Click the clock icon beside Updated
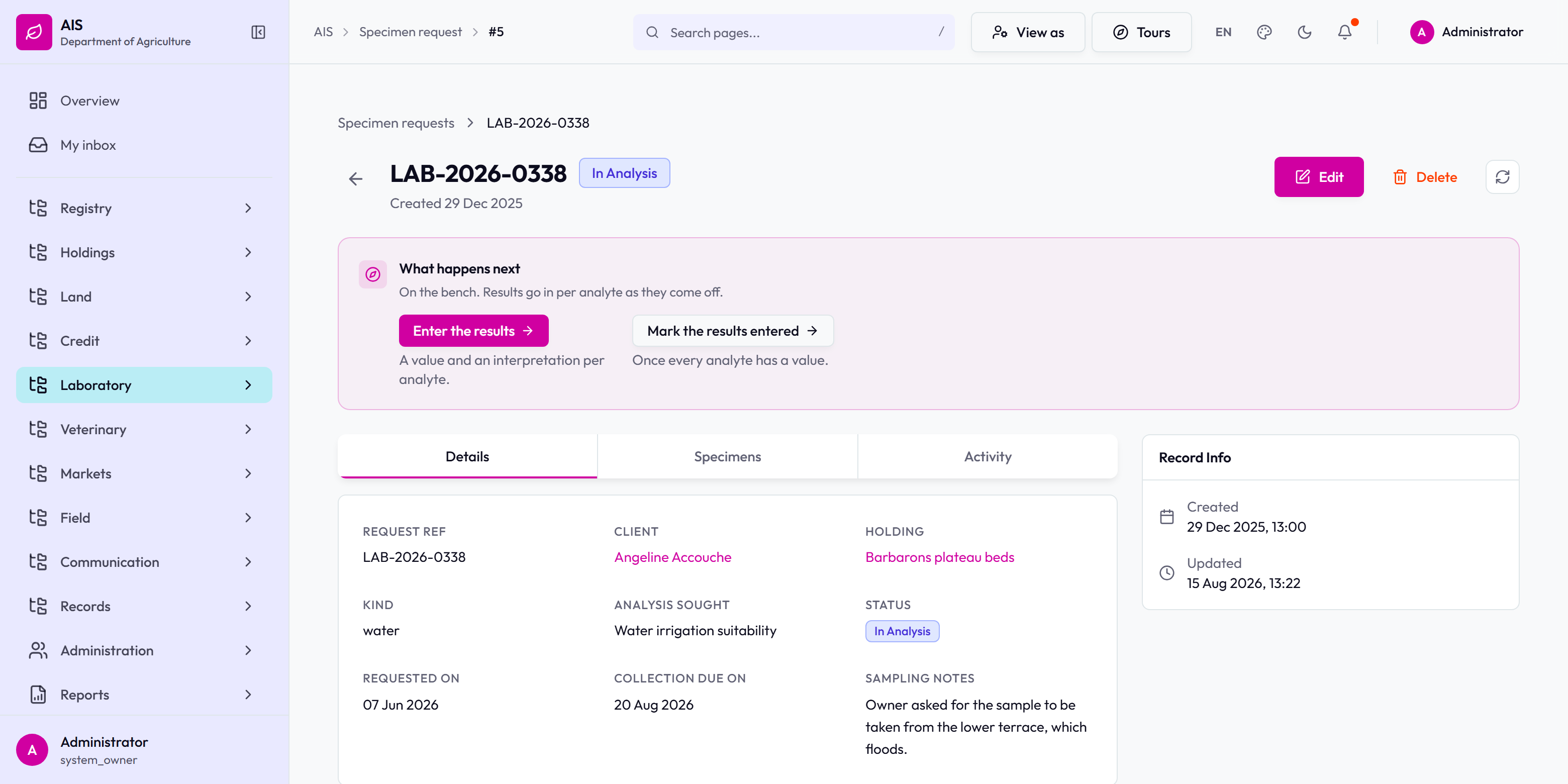The image size is (1568, 784). point(1167,573)
